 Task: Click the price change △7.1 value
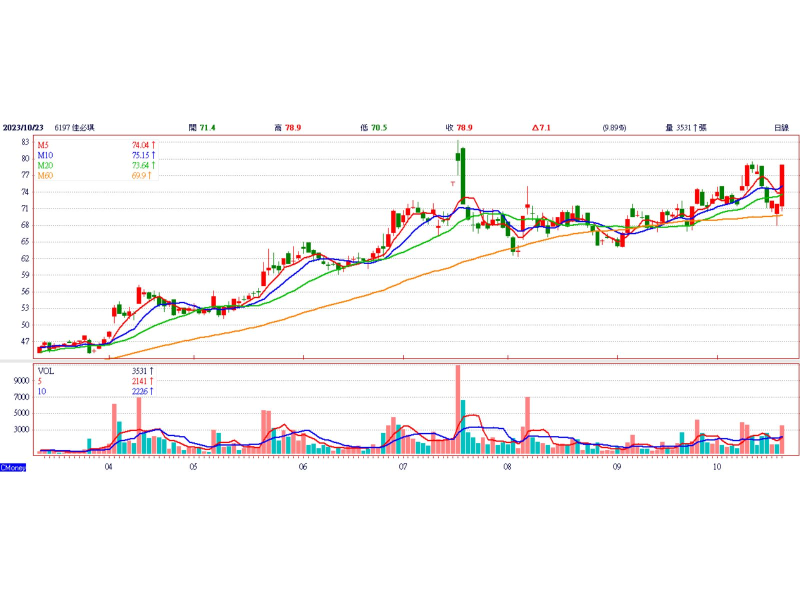coord(541,128)
